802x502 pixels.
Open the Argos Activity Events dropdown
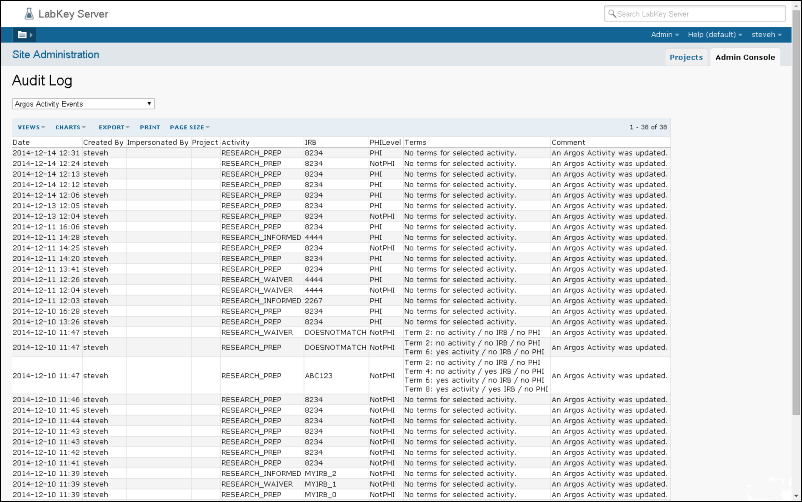(83, 104)
